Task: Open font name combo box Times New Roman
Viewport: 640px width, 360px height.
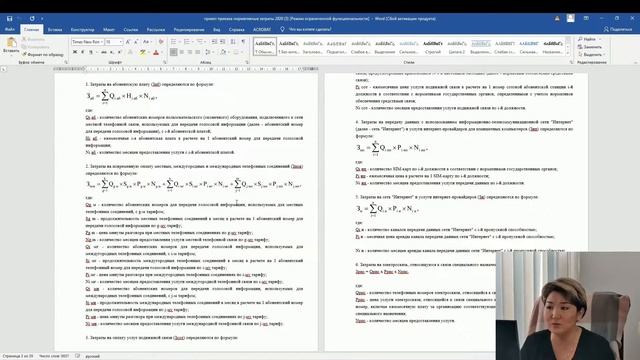Action: 87,42
